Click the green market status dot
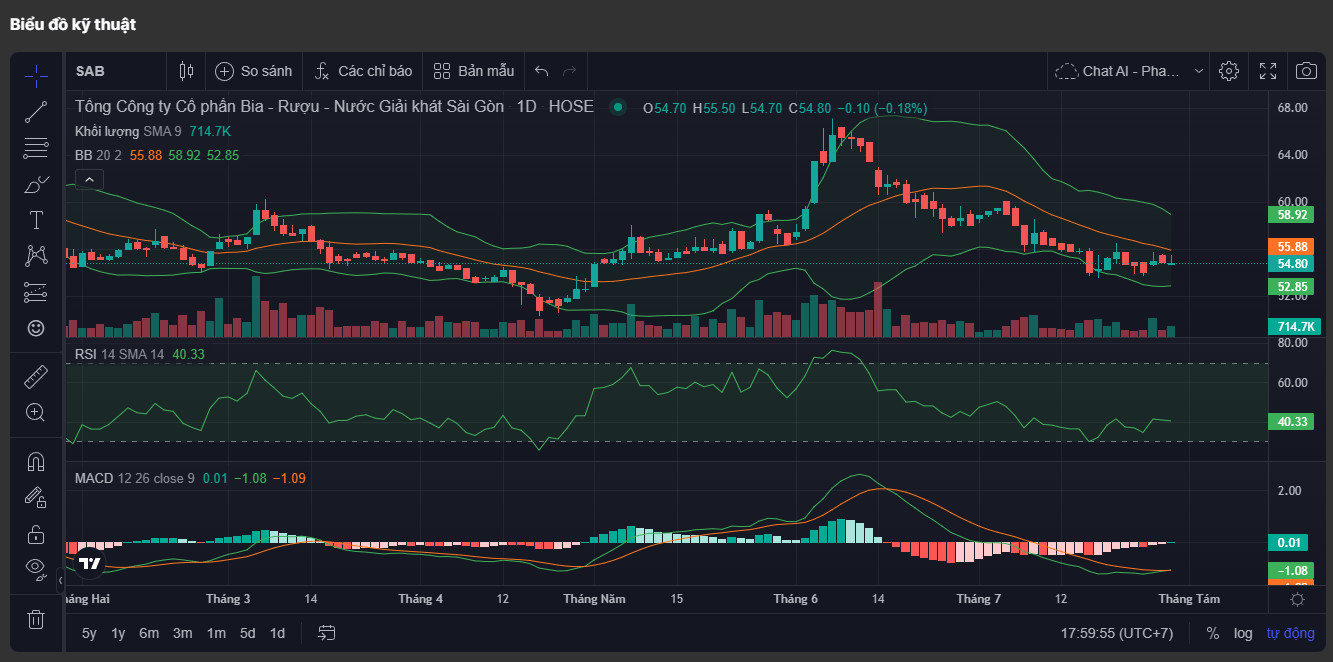The height and width of the screenshot is (662, 1333). pyautogui.click(x=618, y=107)
